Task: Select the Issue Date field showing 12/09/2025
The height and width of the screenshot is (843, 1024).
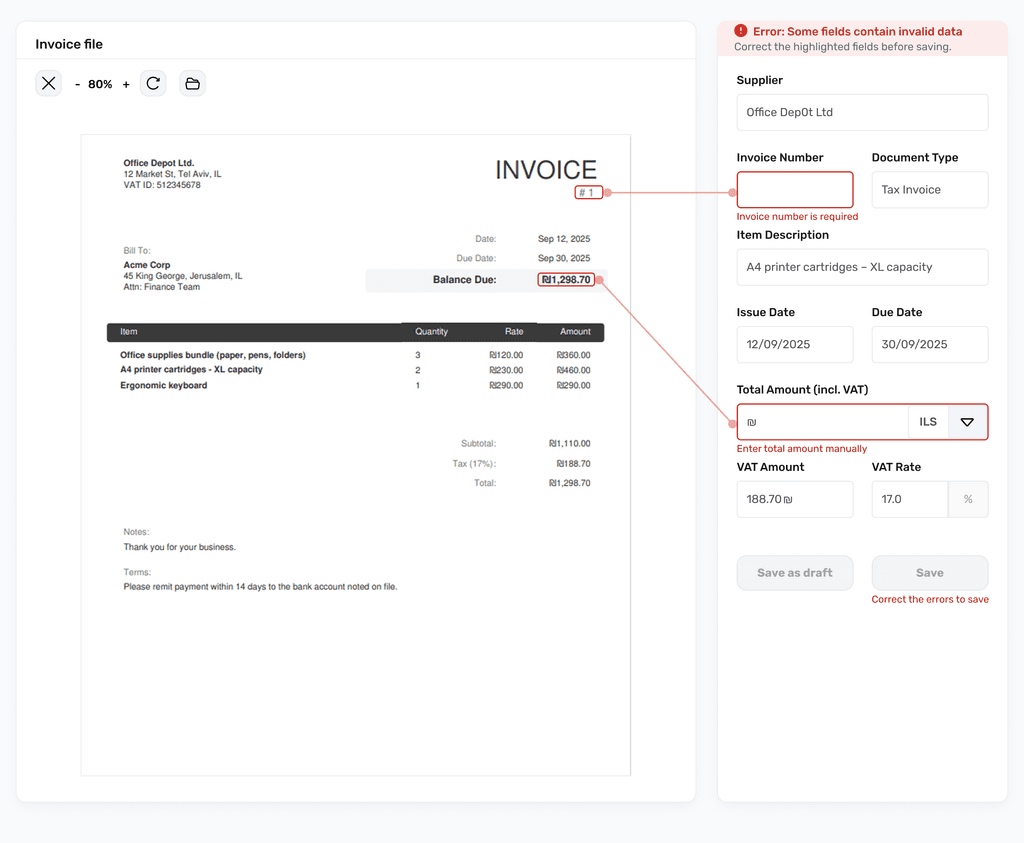Action: 795,344
